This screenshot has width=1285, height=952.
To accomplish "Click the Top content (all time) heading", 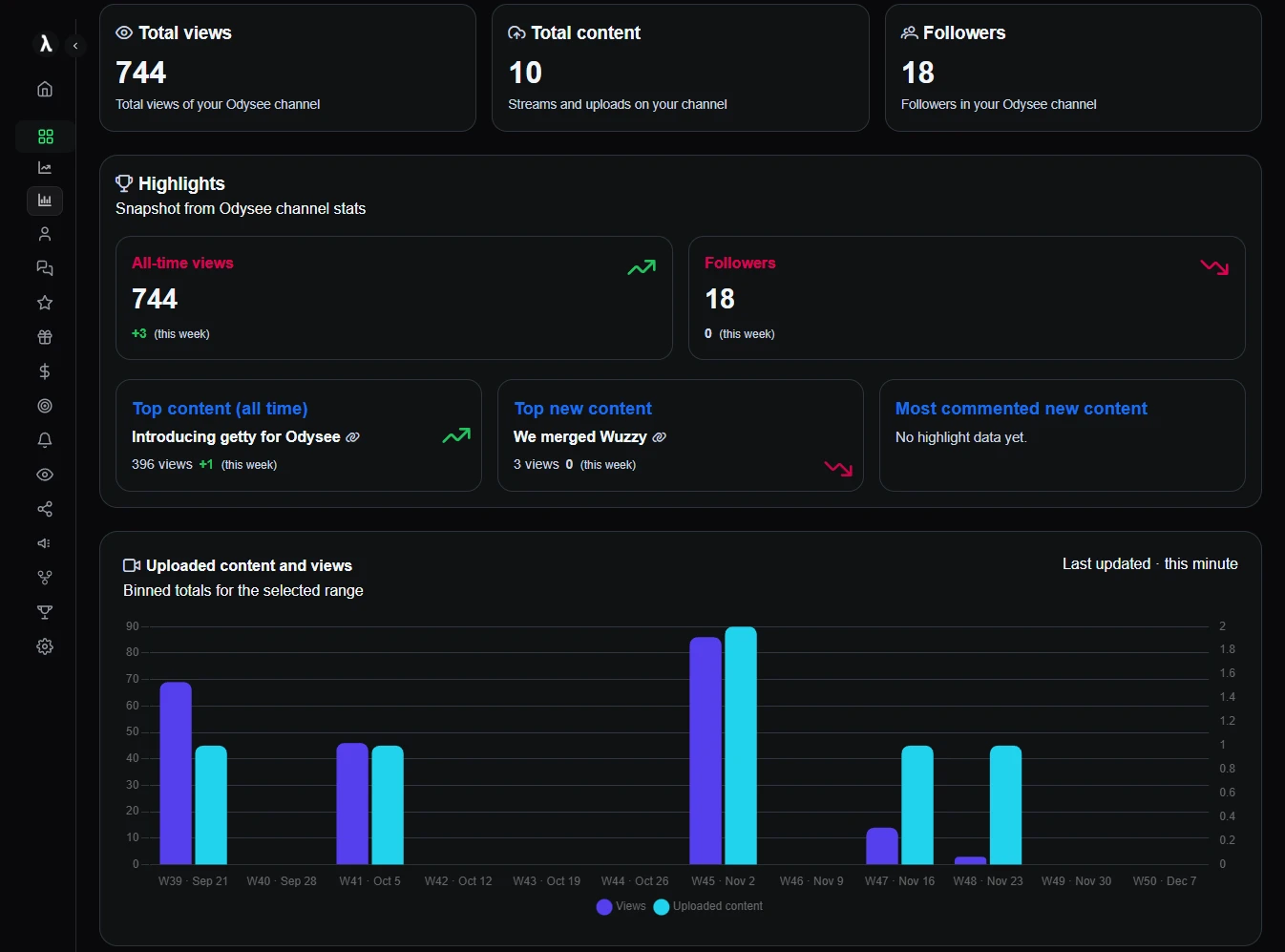I will point(220,409).
